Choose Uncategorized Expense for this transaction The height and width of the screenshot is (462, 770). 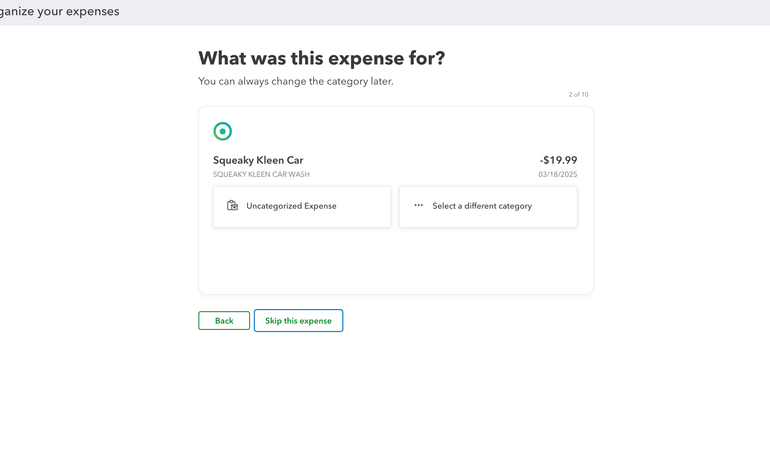302,207
